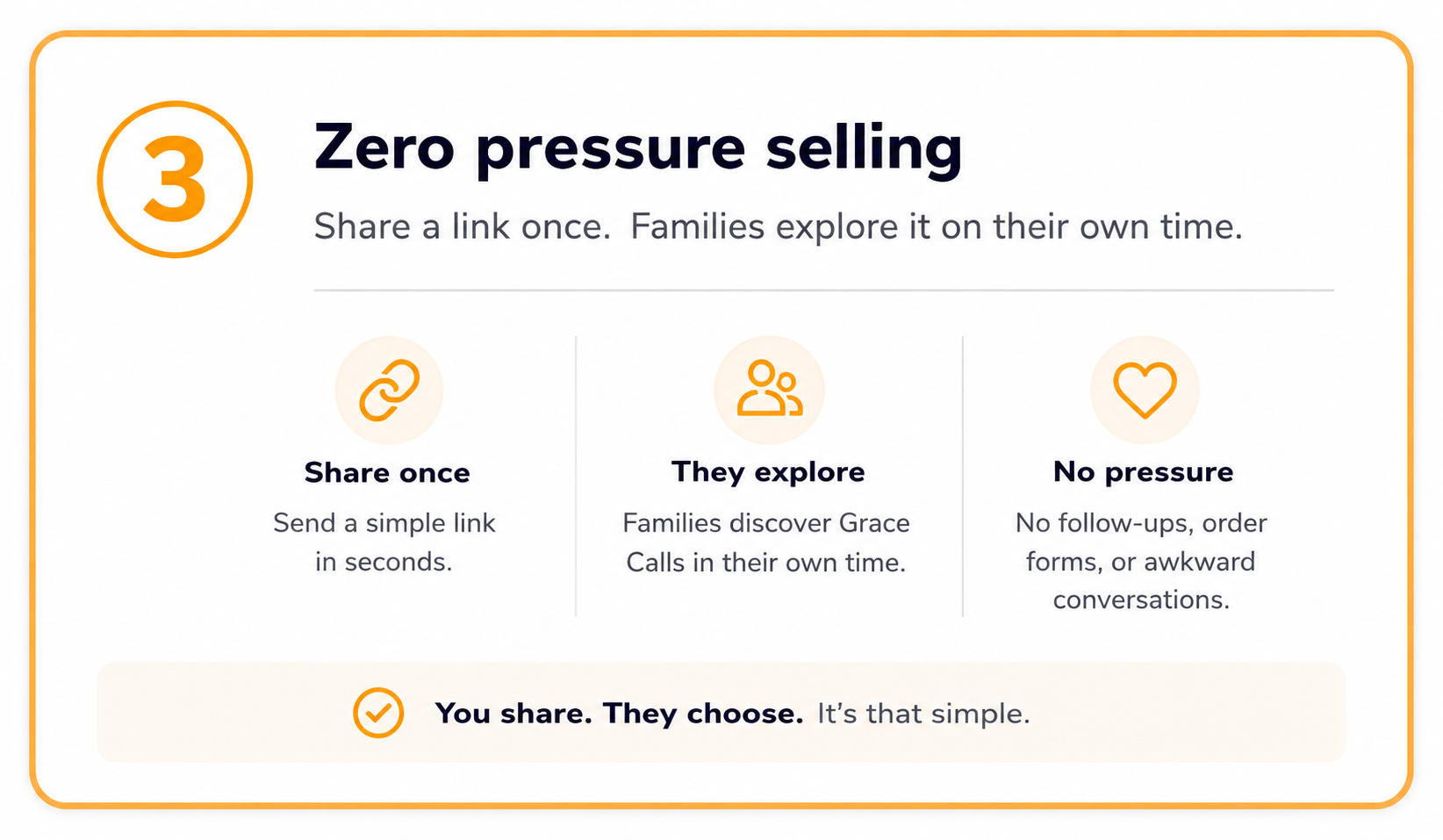Click the 'They explore' title
The height and width of the screenshot is (840, 1443).
768,472
